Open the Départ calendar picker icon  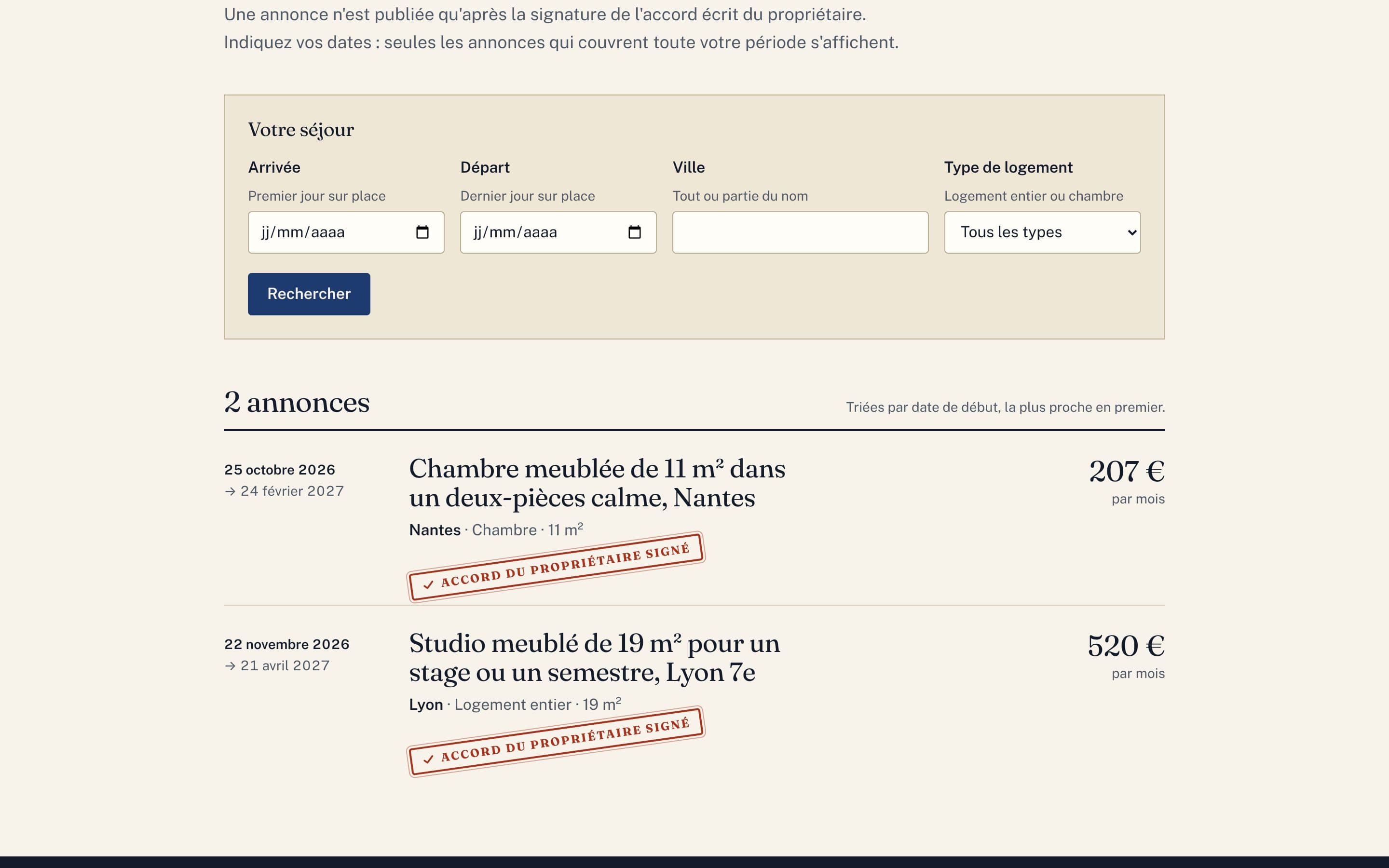(x=634, y=232)
